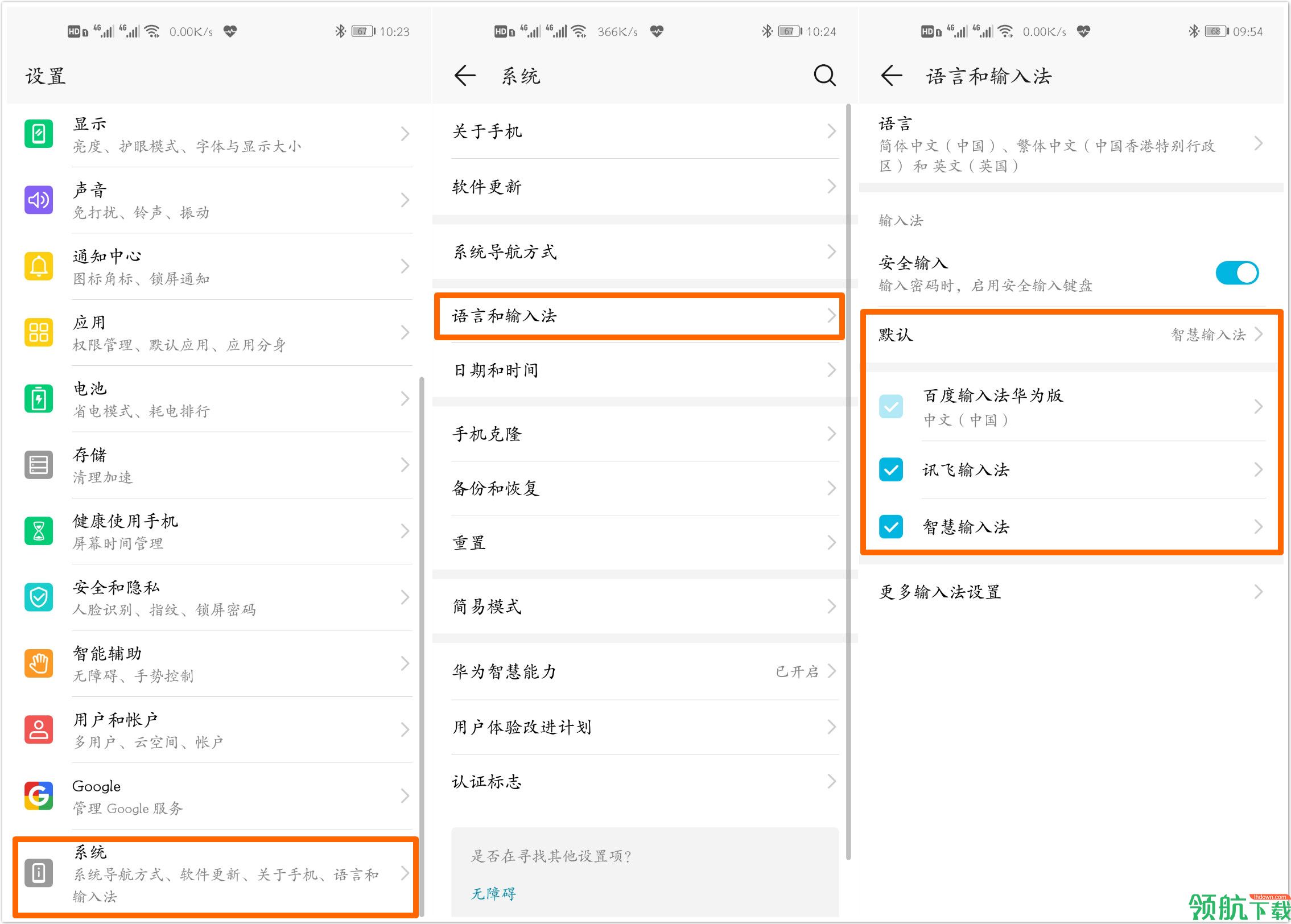Click the search magnifier in System screen

(824, 75)
